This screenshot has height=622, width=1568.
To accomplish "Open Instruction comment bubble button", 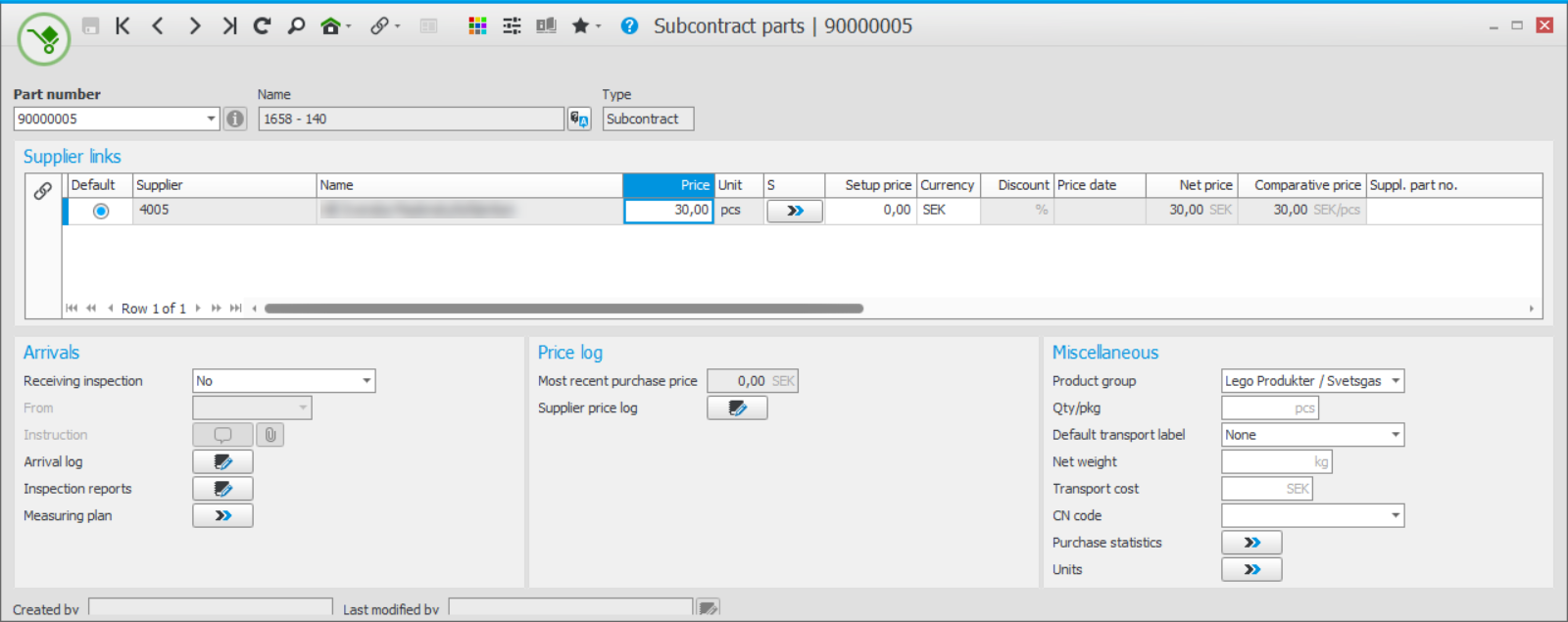I will [223, 435].
